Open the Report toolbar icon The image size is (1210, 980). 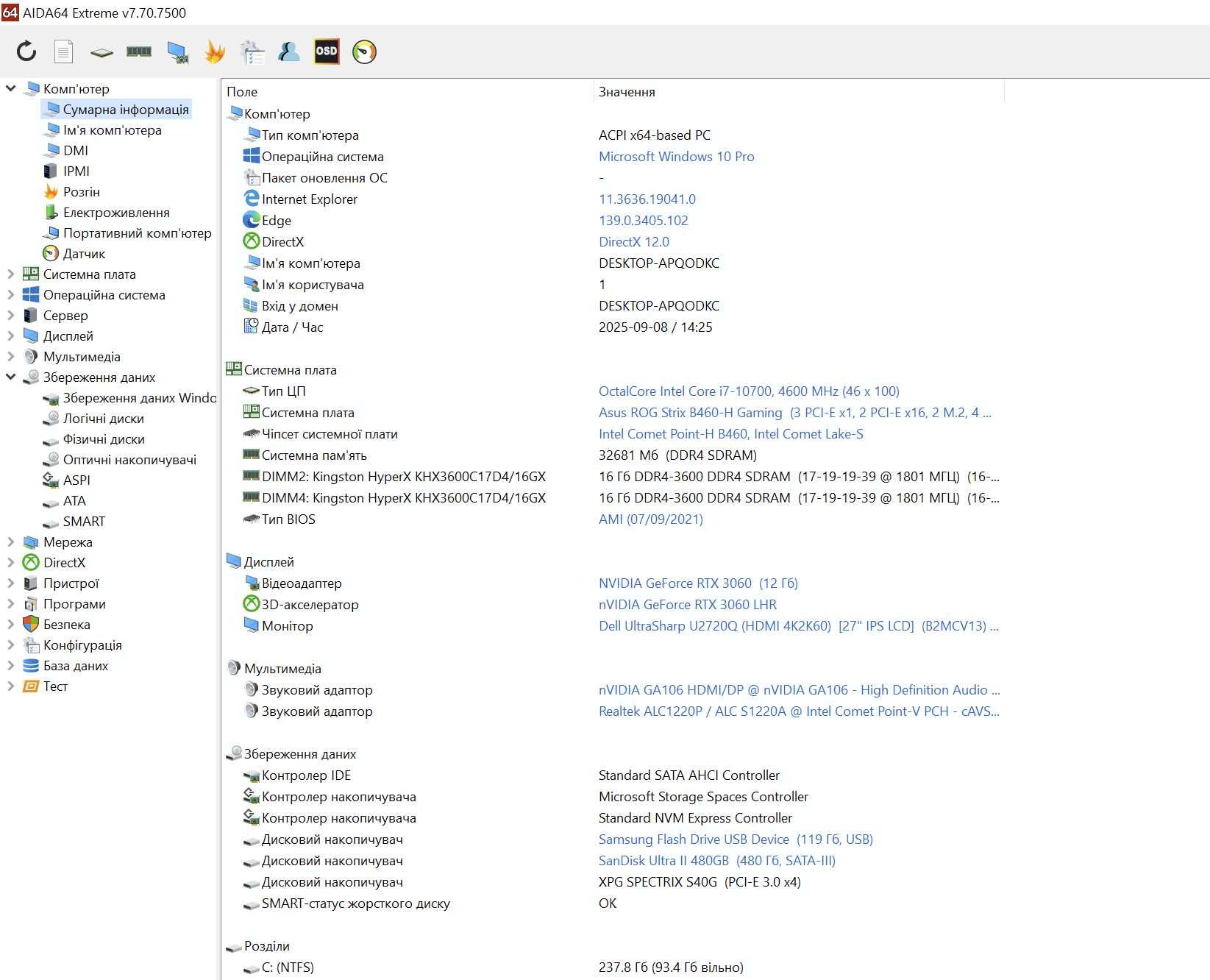tap(64, 52)
